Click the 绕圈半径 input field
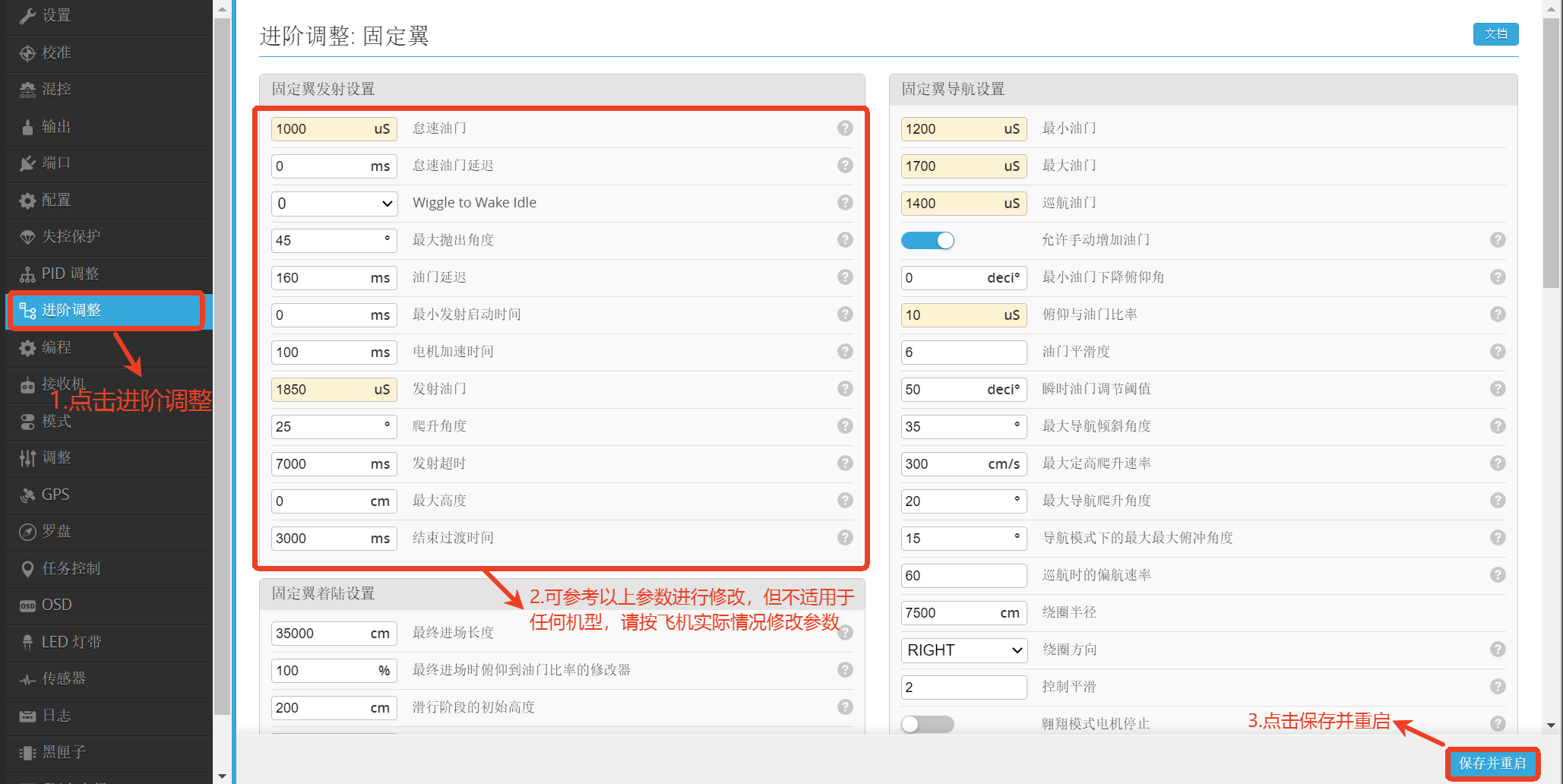This screenshot has height=784, width=1563. point(964,613)
